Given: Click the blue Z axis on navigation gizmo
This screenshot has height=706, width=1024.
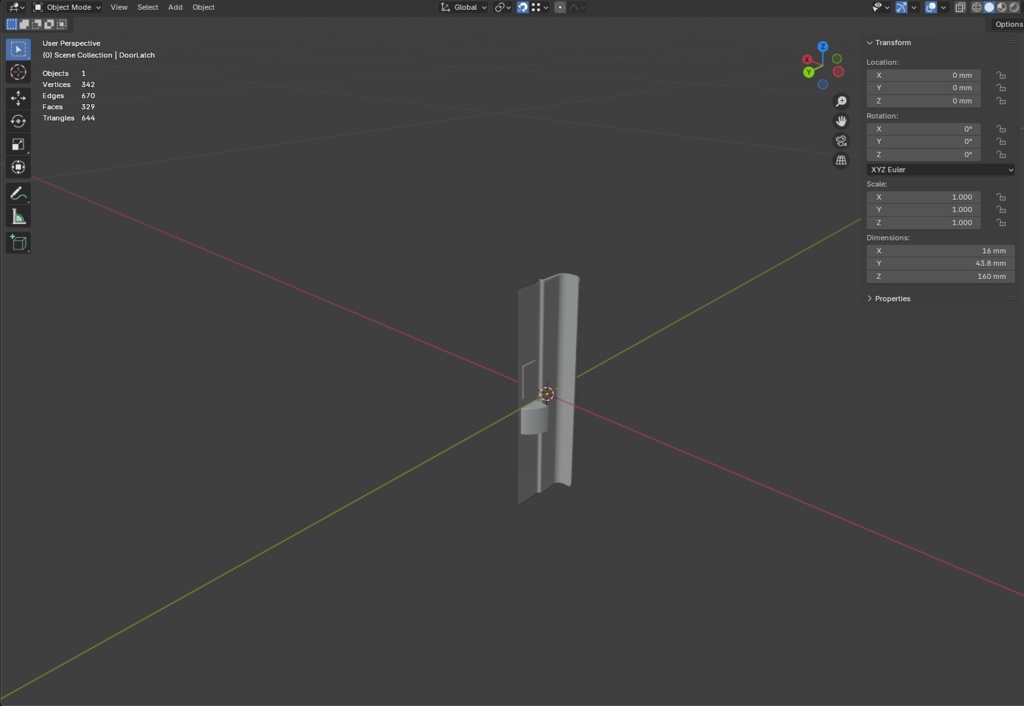Looking at the screenshot, I should 823,46.
